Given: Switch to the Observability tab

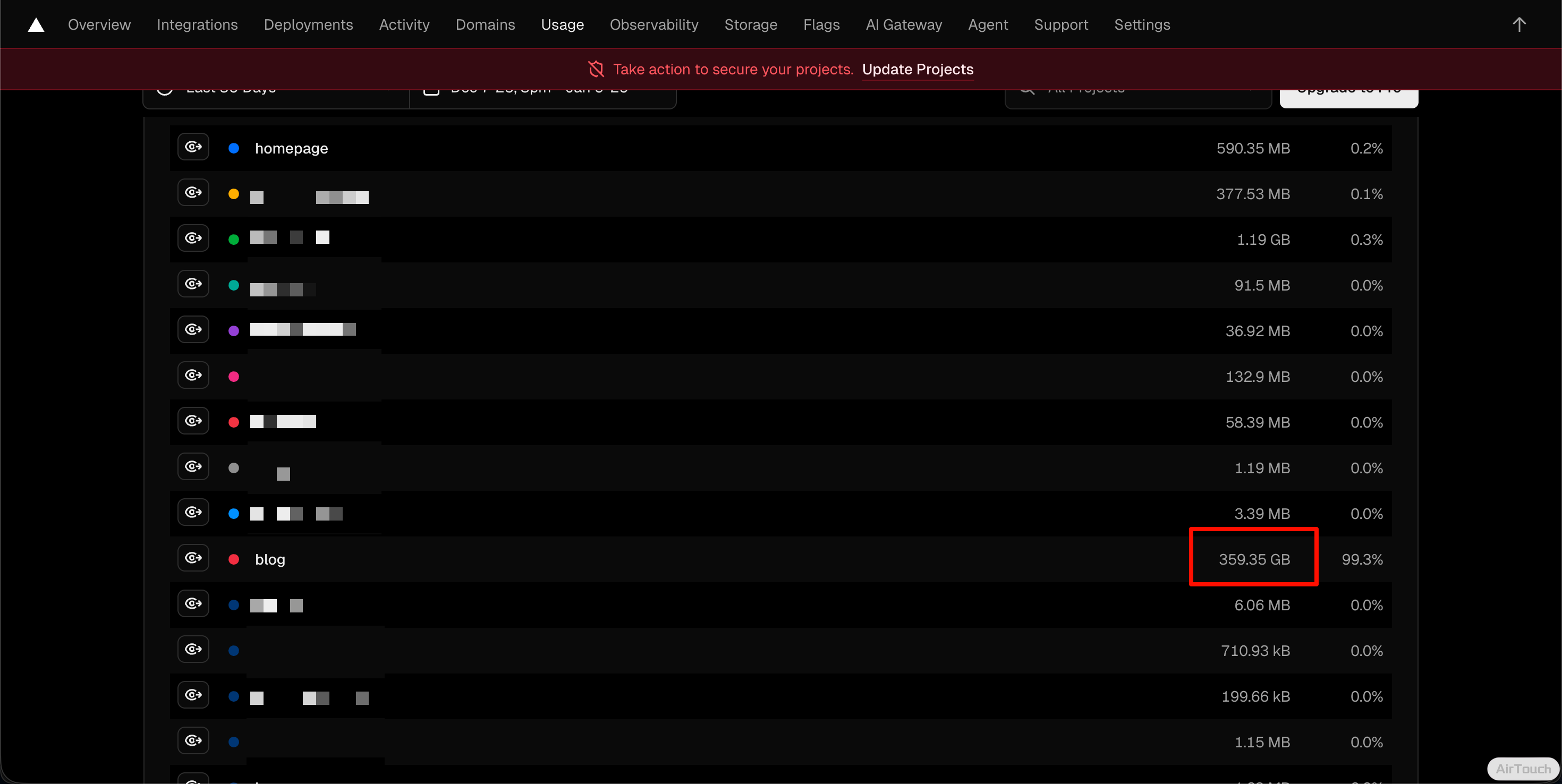Looking at the screenshot, I should pyautogui.click(x=653, y=25).
